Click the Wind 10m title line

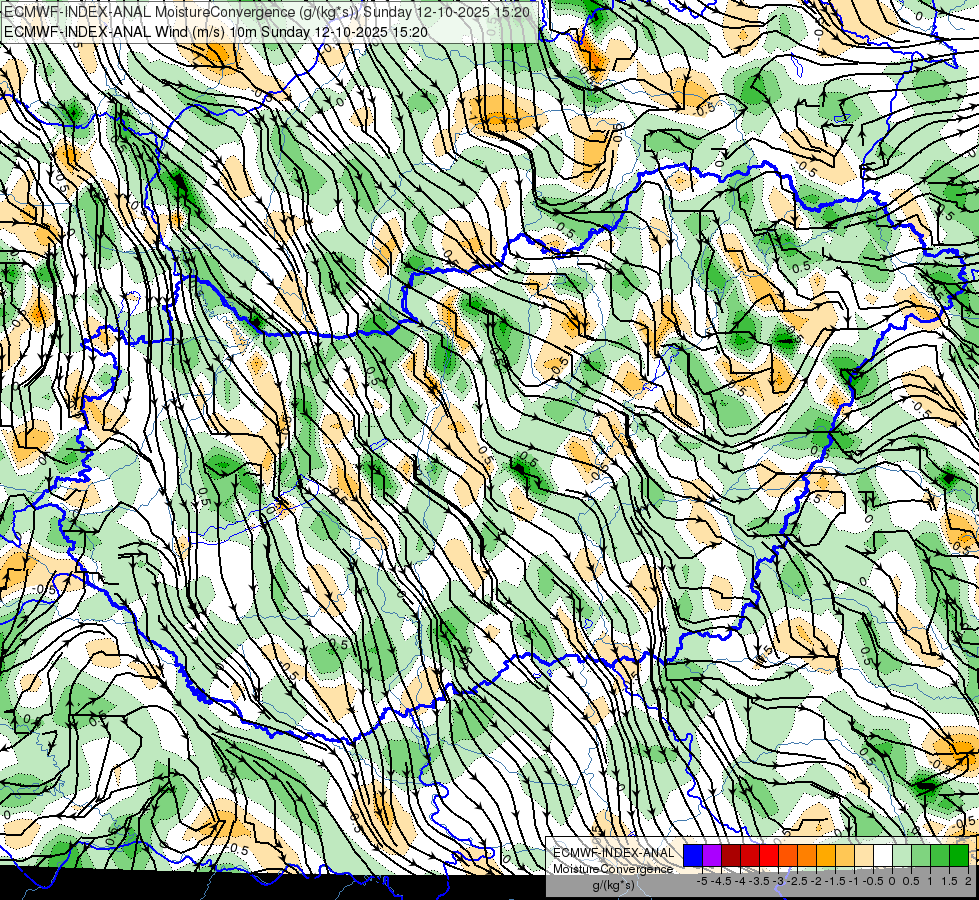pos(216,31)
